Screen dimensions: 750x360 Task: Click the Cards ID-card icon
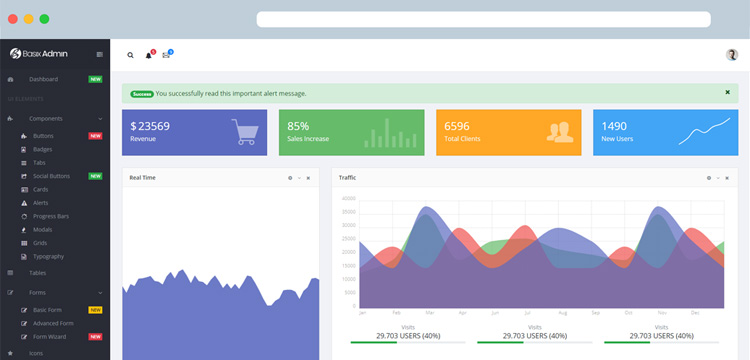[x=24, y=190]
